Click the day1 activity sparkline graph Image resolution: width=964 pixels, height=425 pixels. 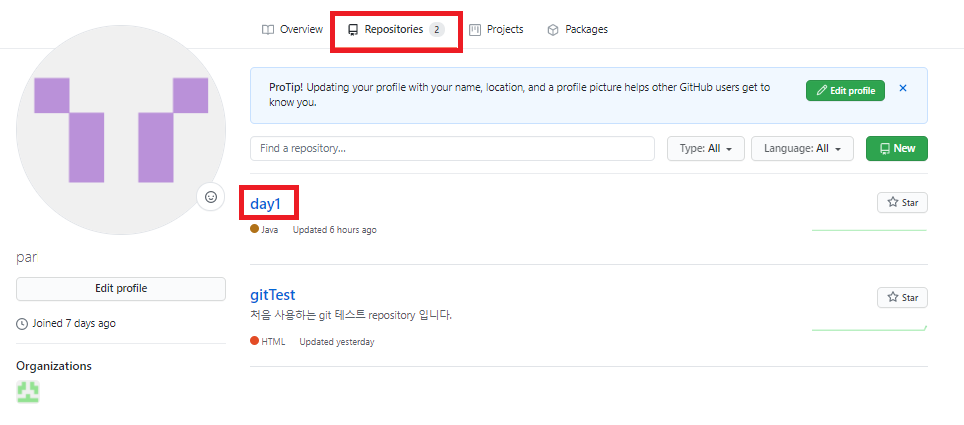(869, 229)
